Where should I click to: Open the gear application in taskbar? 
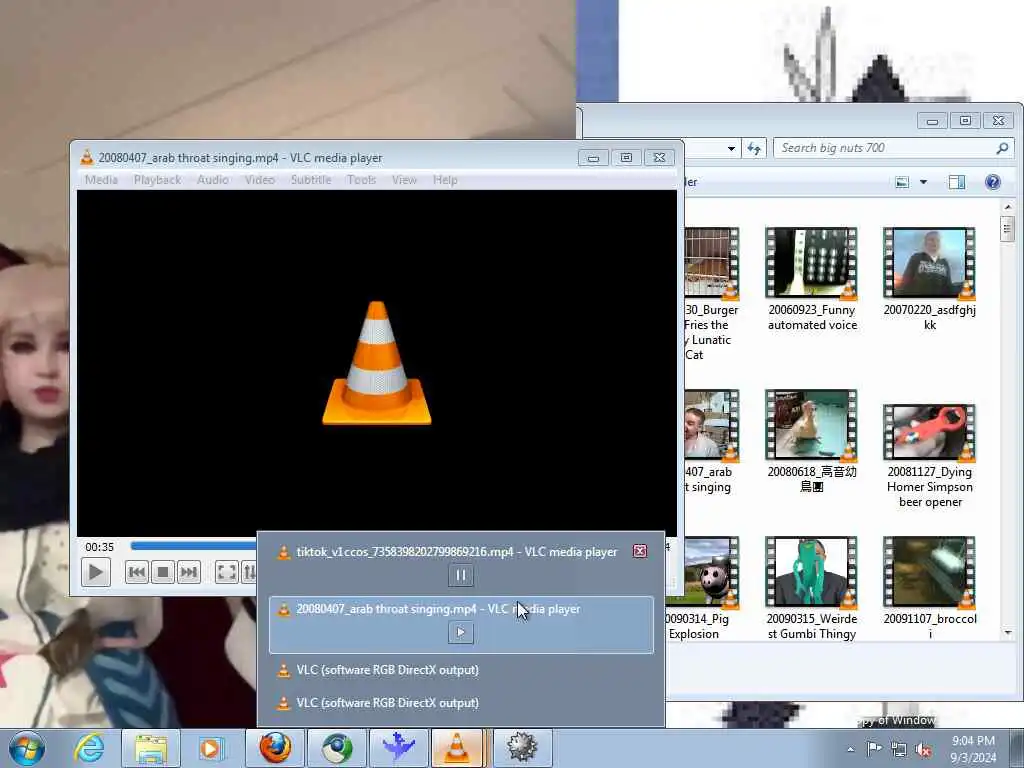pos(522,748)
